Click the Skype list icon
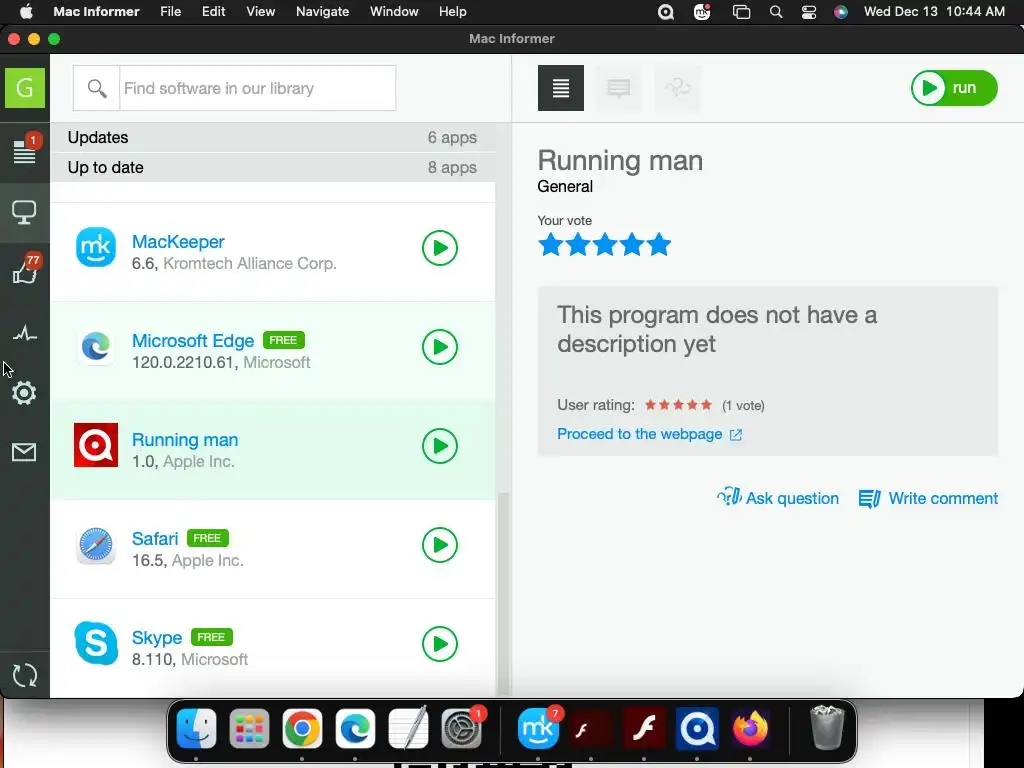 (x=96, y=643)
